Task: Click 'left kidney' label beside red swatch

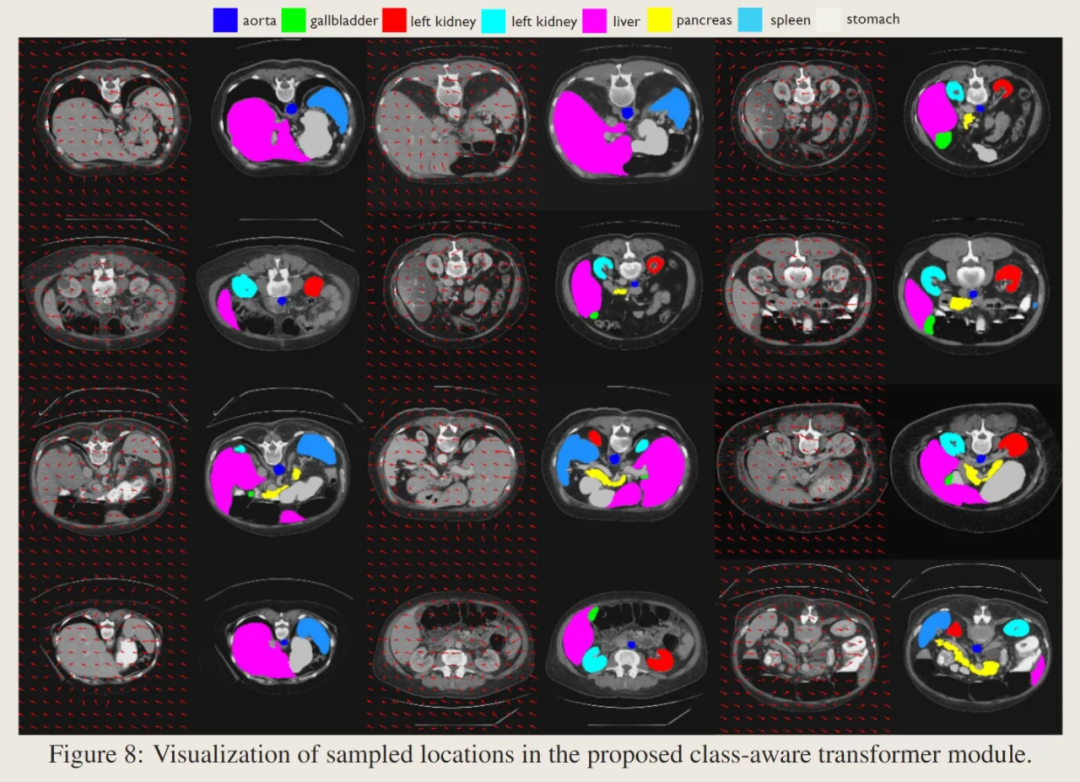Action: point(443,21)
